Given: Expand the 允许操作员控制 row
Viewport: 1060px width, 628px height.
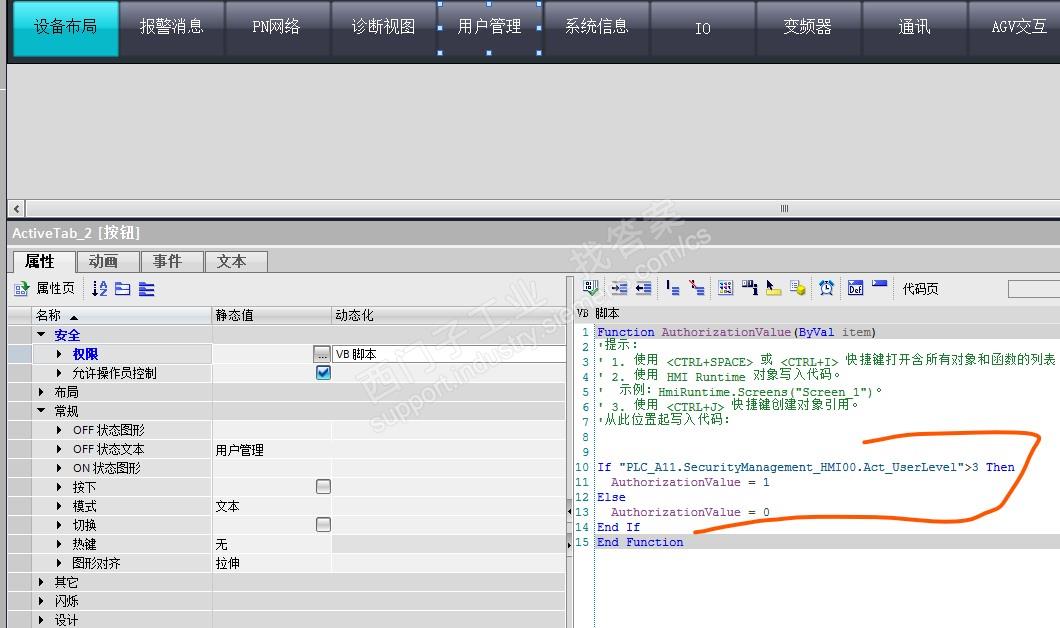Looking at the screenshot, I should coord(59,372).
